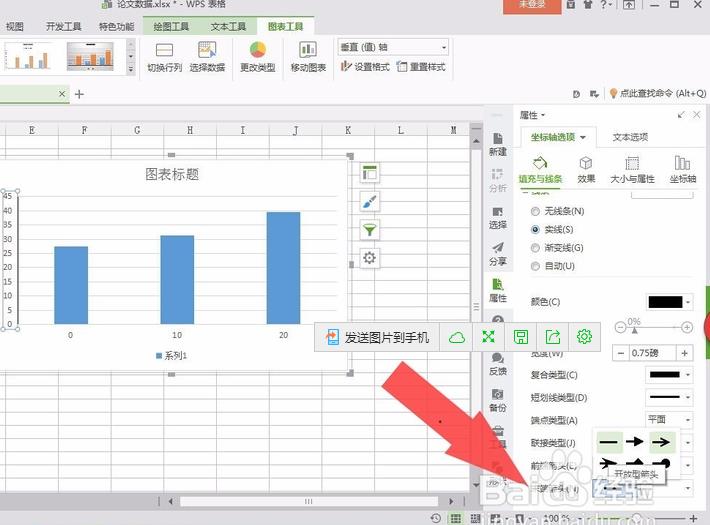Click the save icon in floating toolbar
The width and height of the screenshot is (710, 525).
pyautogui.click(x=521, y=337)
